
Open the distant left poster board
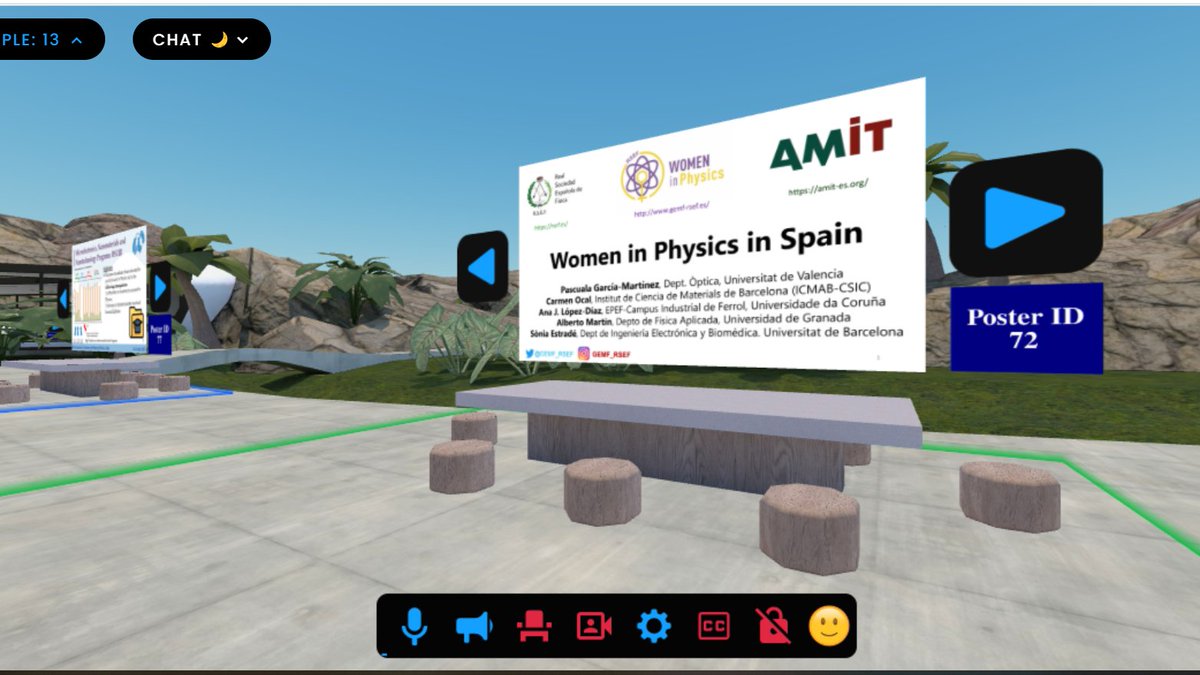point(109,288)
